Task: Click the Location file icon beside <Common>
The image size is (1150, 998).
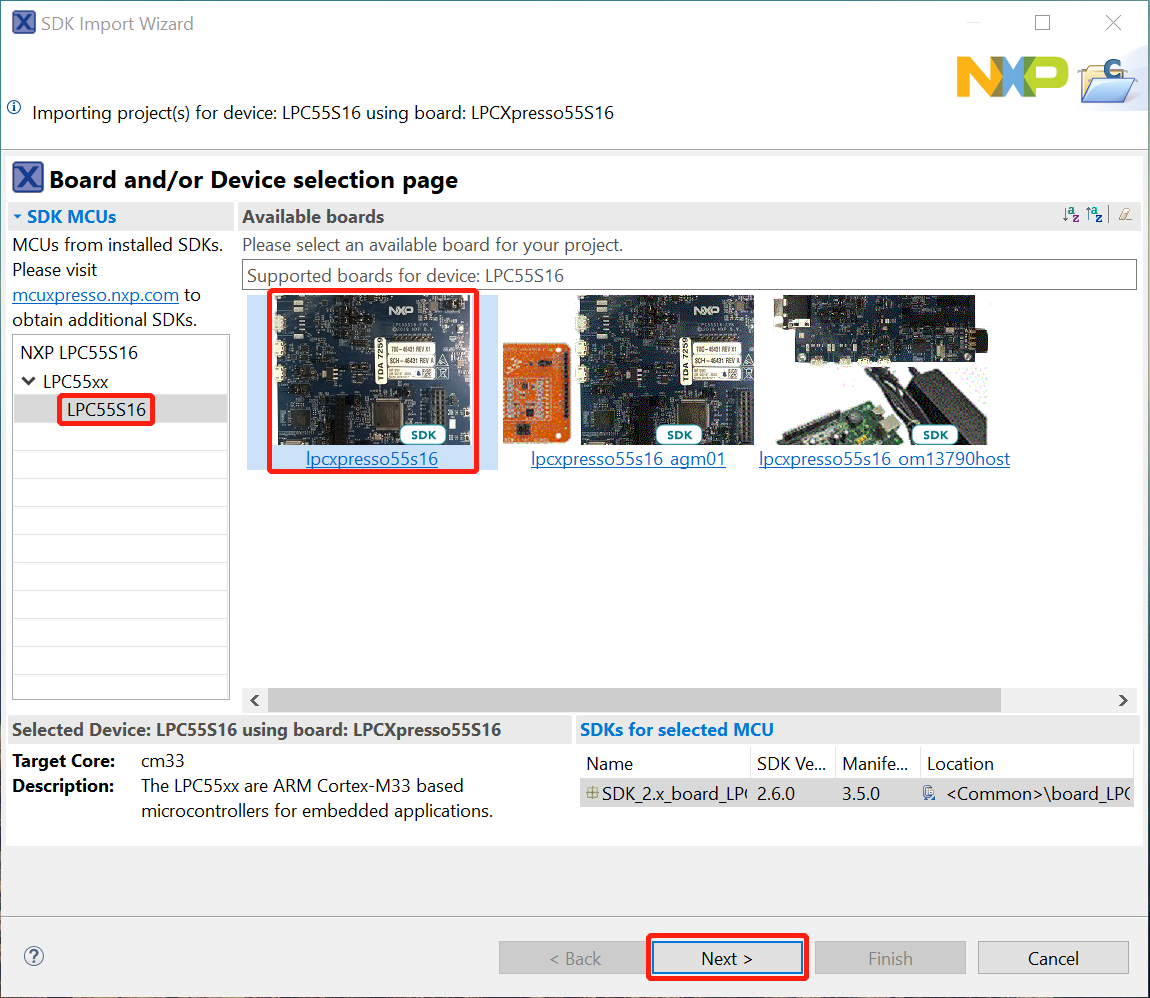Action: pyautogui.click(x=929, y=793)
